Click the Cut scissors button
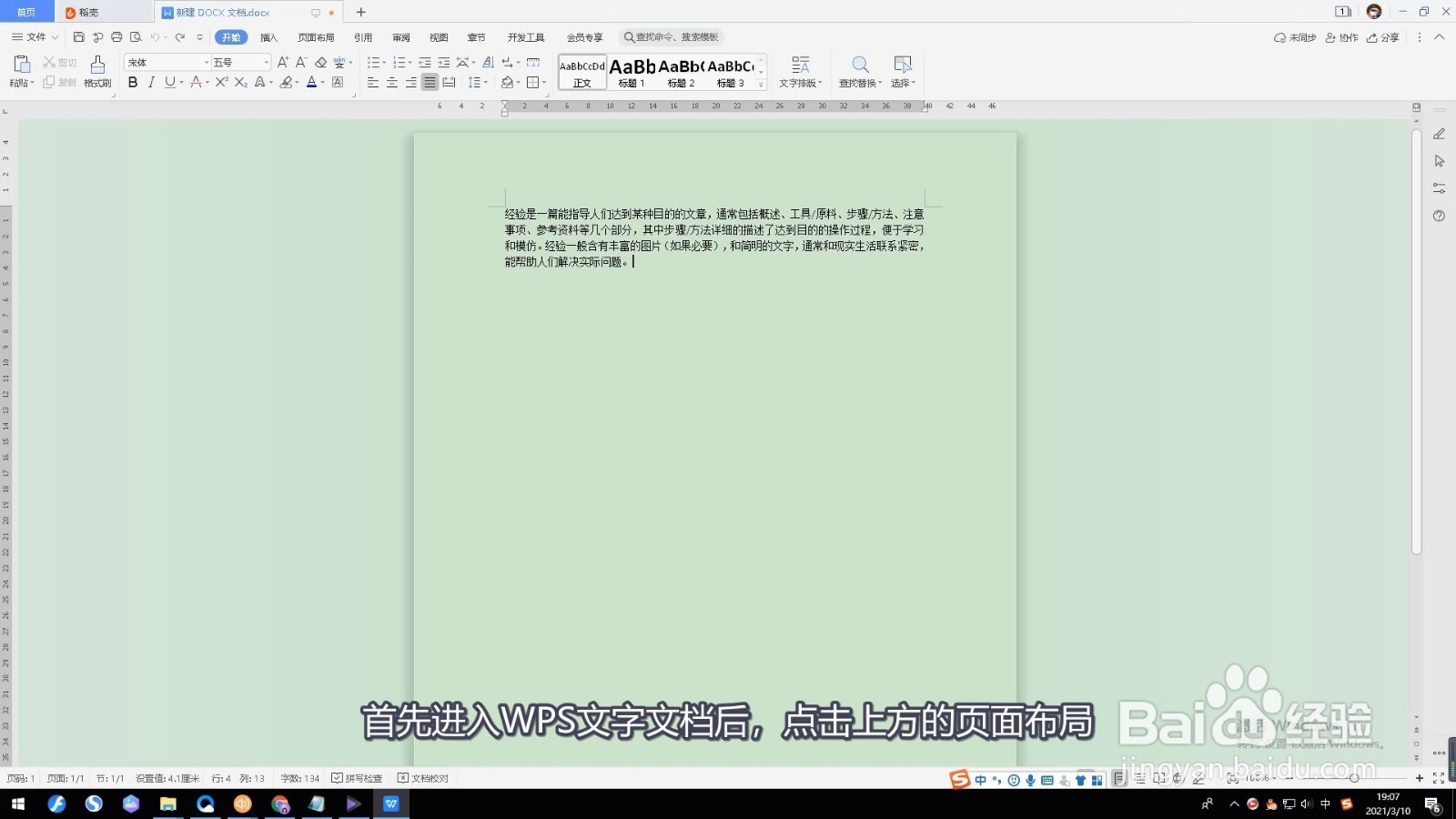Viewport: 1456px width, 819px height. tap(60, 63)
